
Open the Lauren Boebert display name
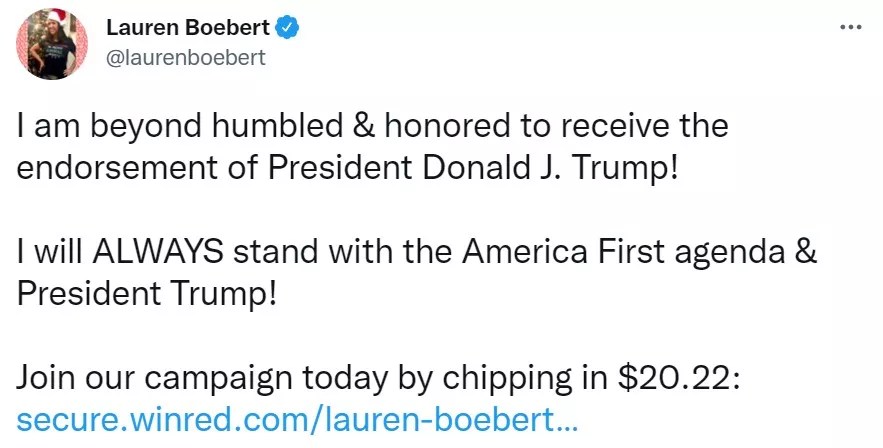(188, 28)
